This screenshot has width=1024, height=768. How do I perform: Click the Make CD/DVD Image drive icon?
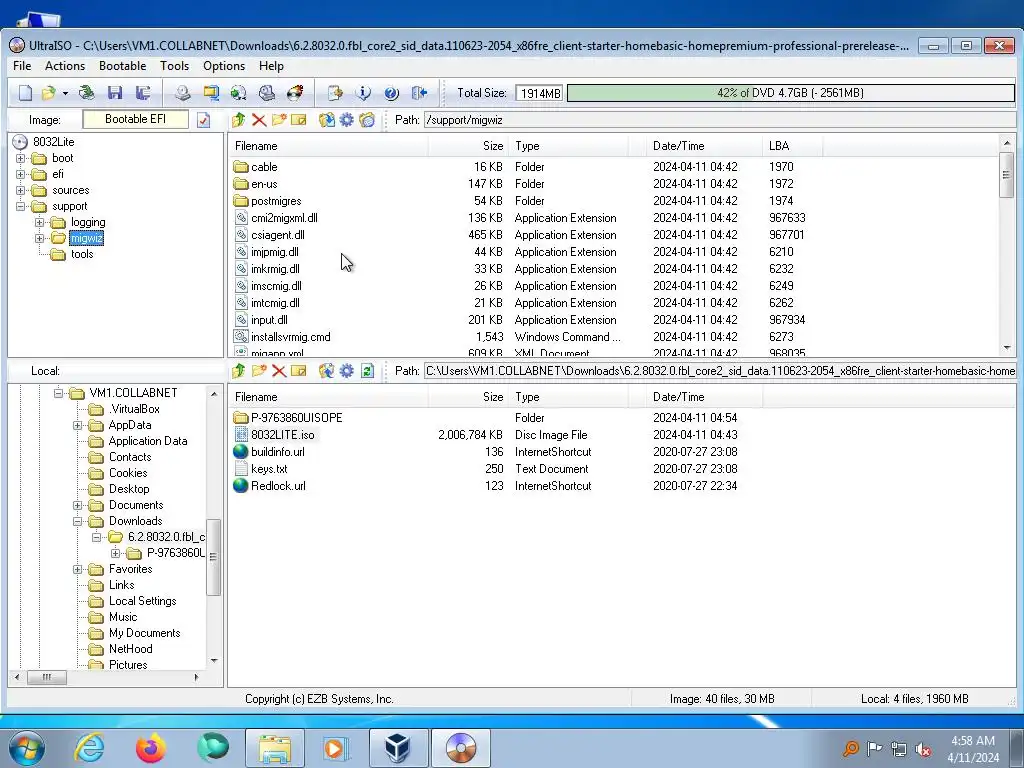pos(182,93)
